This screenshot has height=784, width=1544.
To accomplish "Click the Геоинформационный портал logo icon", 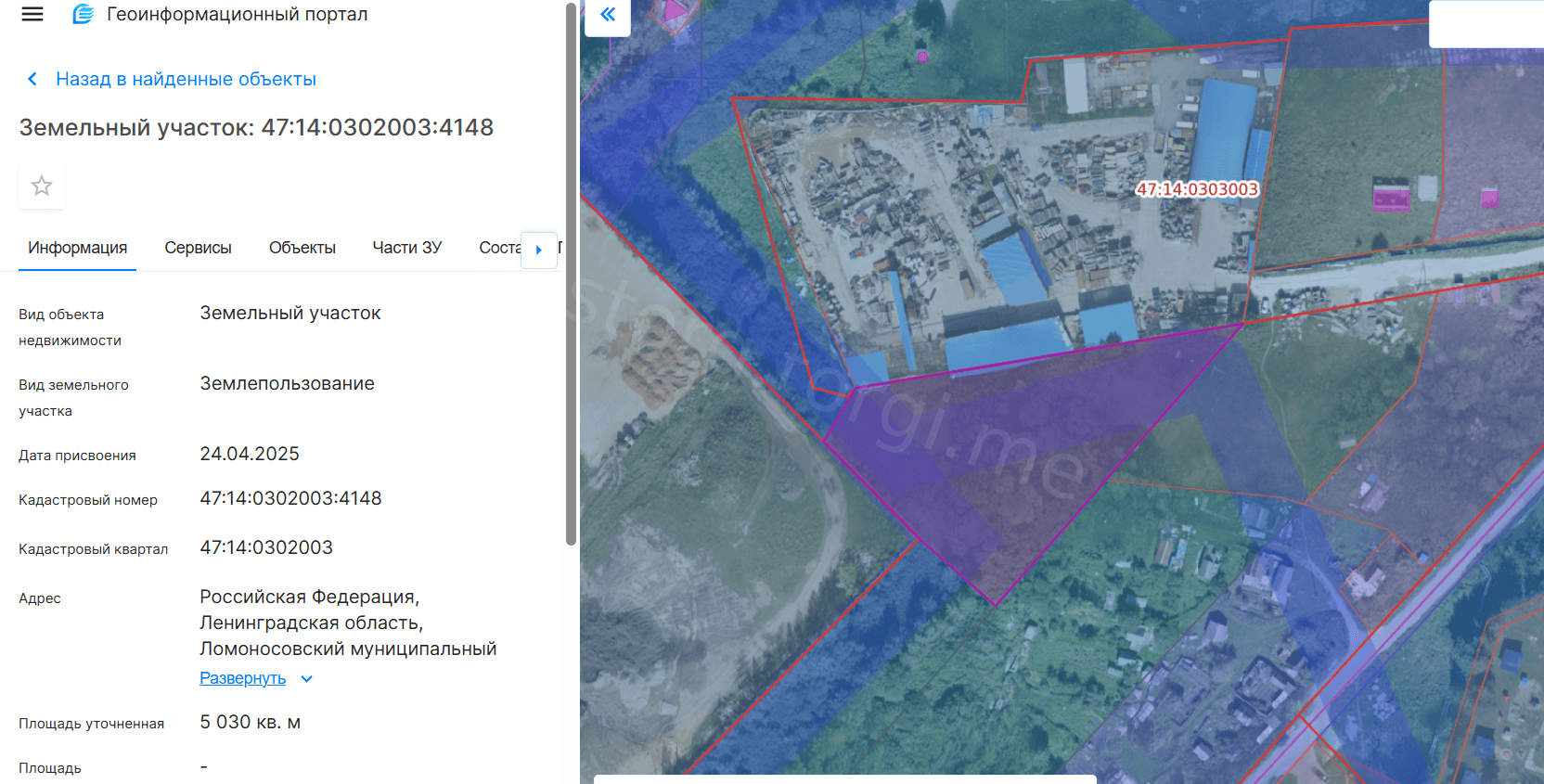I will [x=84, y=14].
